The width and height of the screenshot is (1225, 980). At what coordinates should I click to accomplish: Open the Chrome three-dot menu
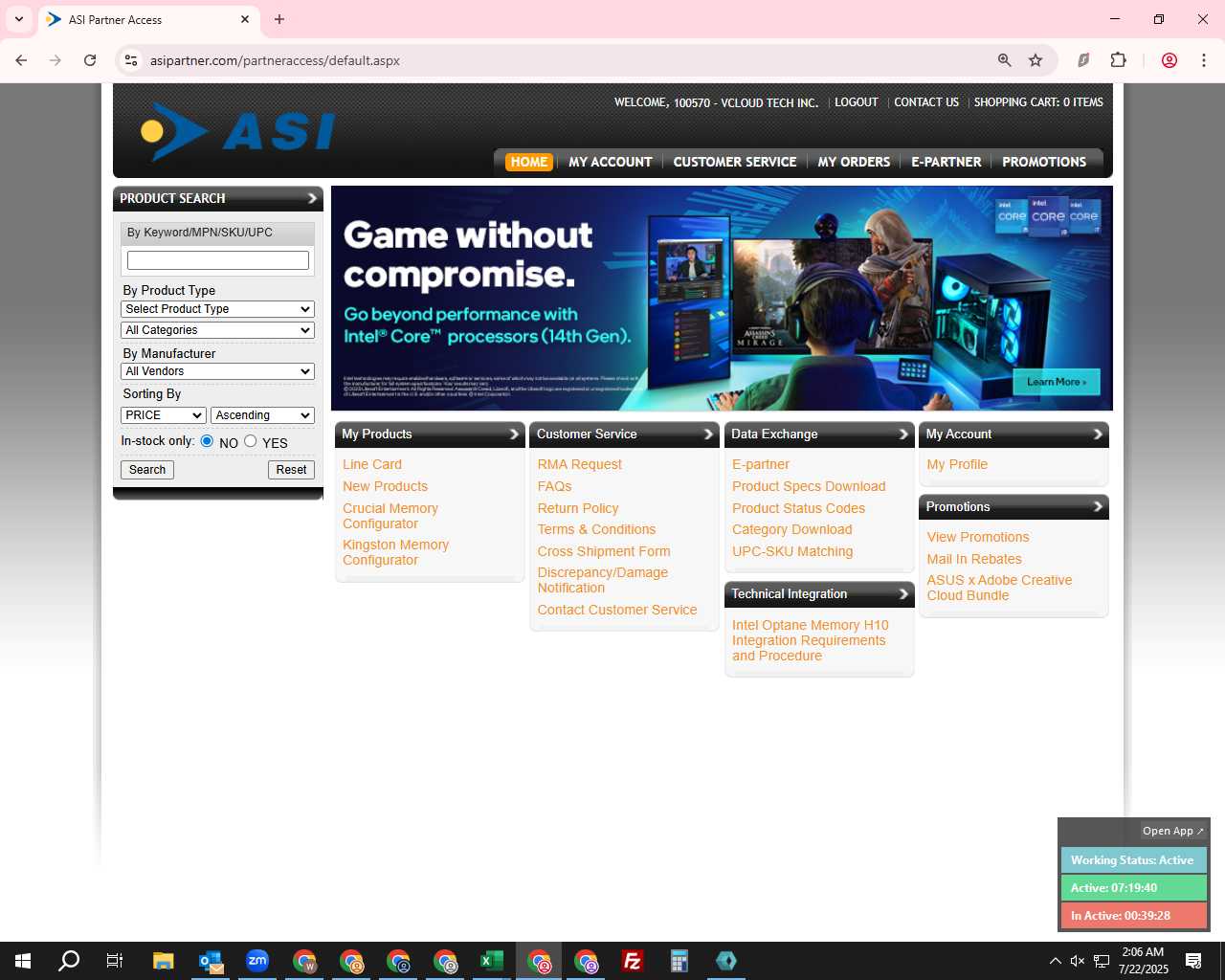[x=1203, y=60]
